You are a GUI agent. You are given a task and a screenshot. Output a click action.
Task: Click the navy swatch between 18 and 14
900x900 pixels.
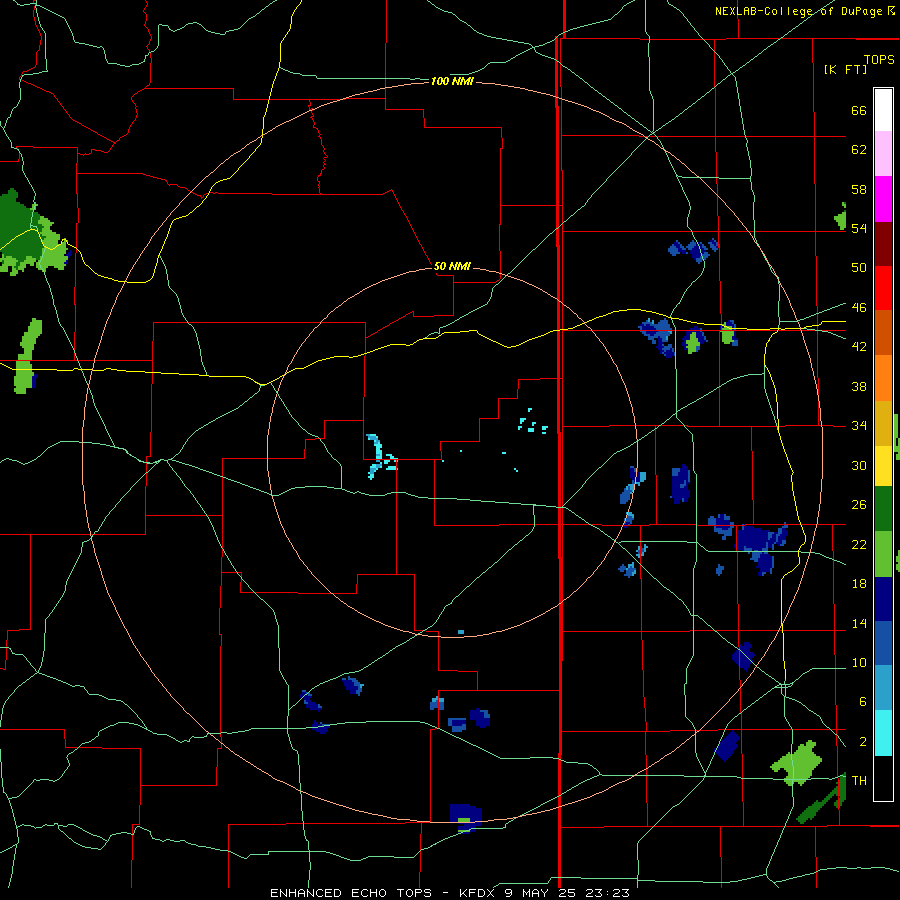883,599
